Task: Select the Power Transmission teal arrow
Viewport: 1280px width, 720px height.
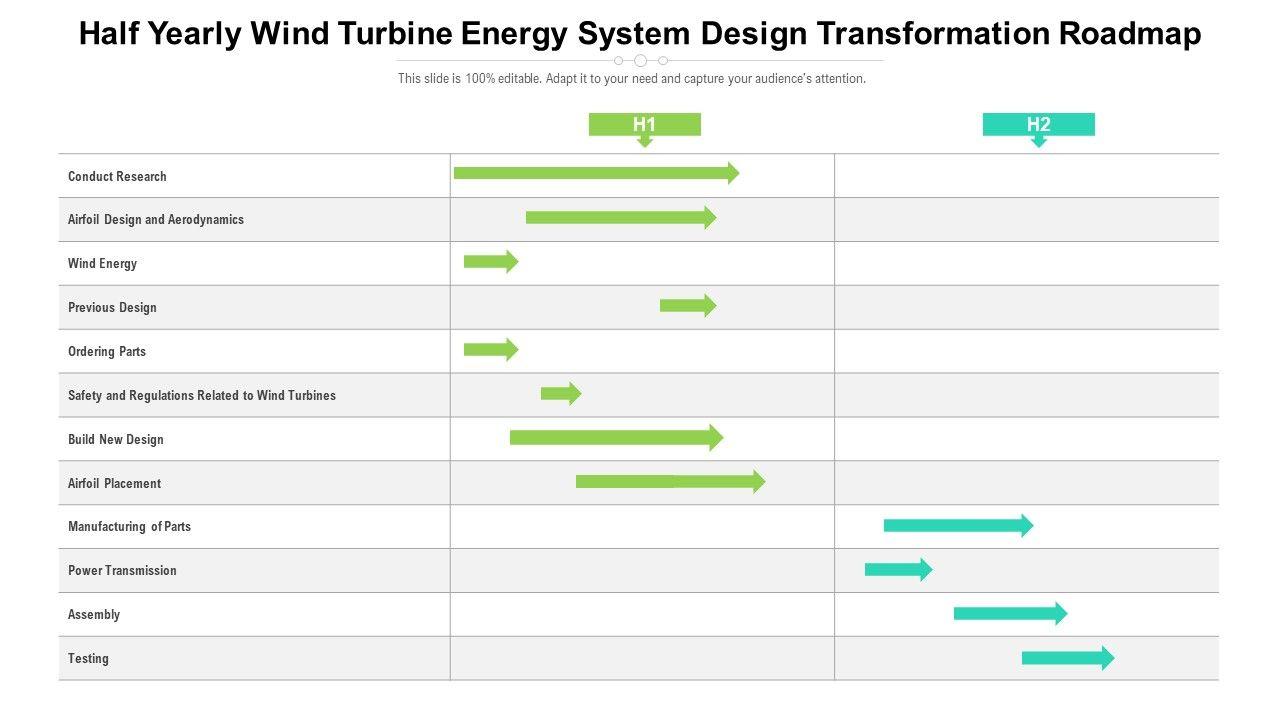Action: (x=897, y=570)
